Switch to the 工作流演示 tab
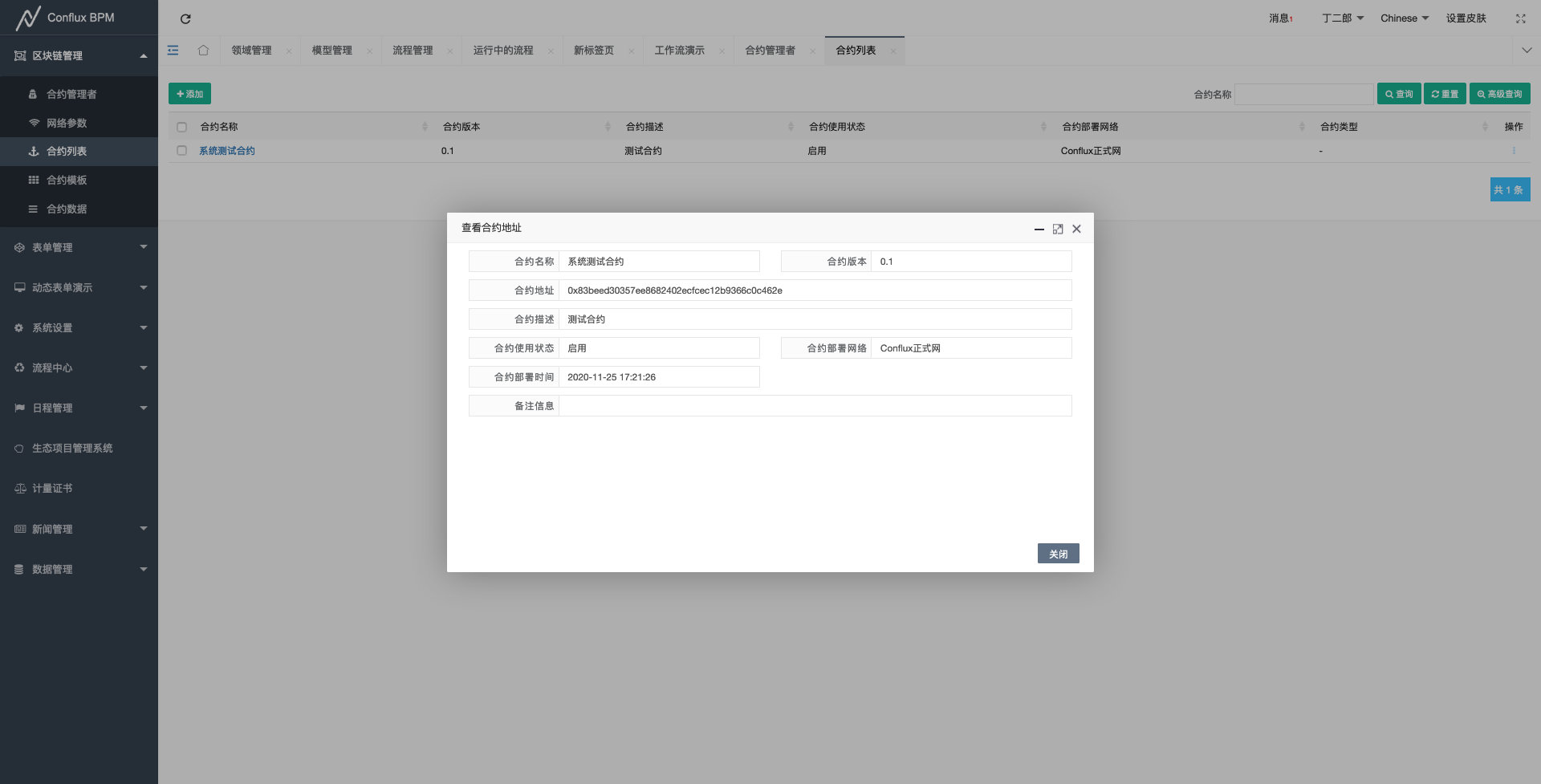This screenshot has width=1541, height=784. [680, 51]
